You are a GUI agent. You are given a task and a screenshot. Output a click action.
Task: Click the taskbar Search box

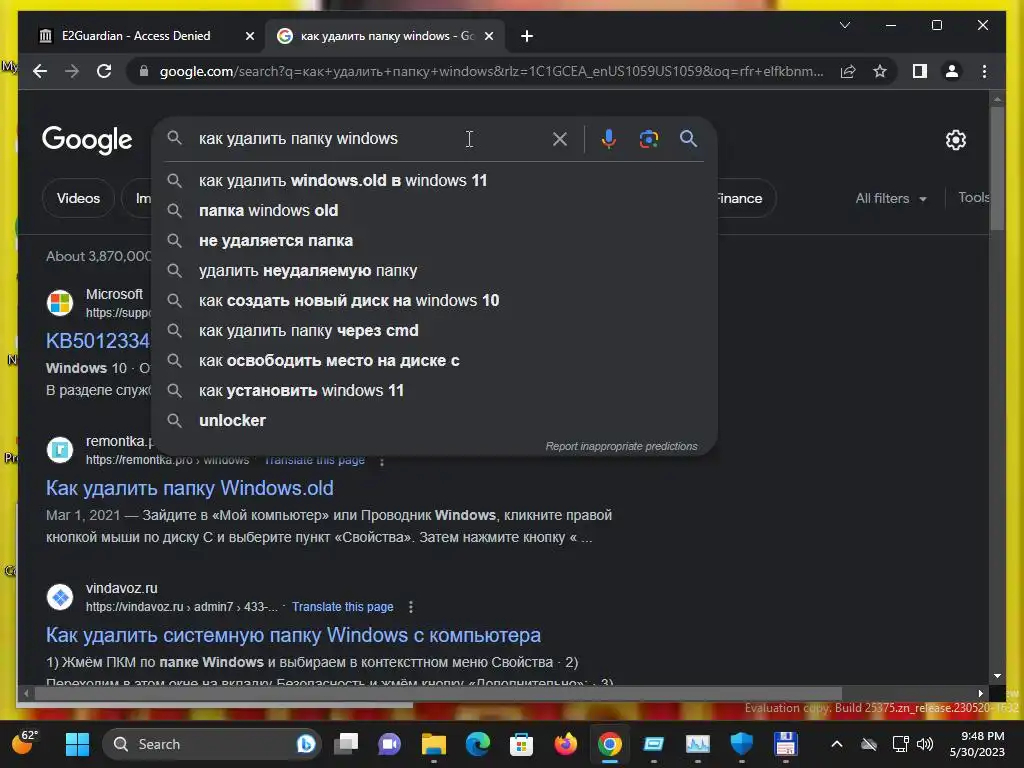pyautogui.click(x=212, y=744)
